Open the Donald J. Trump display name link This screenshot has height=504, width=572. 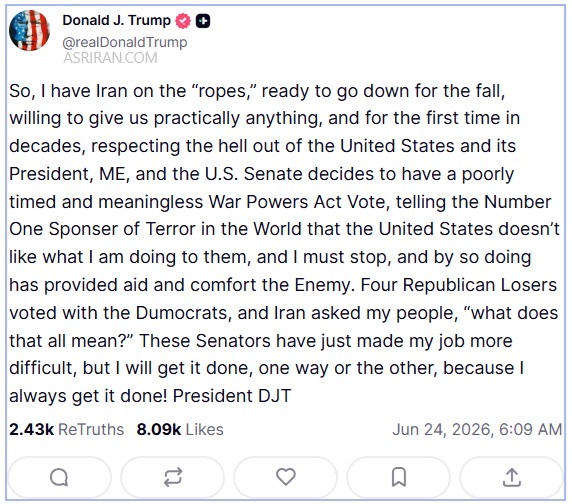tap(117, 20)
